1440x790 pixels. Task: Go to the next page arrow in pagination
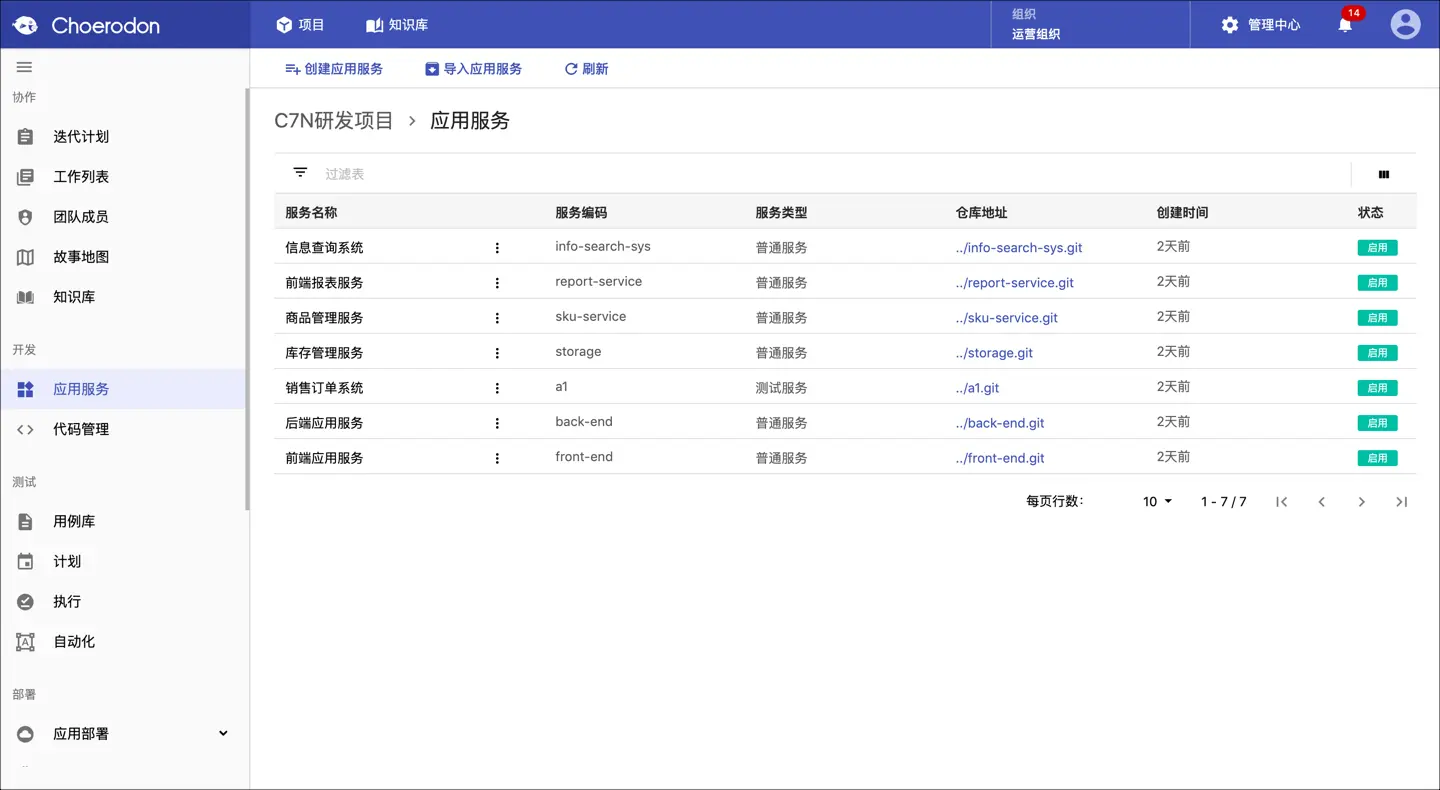[x=1361, y=502]
